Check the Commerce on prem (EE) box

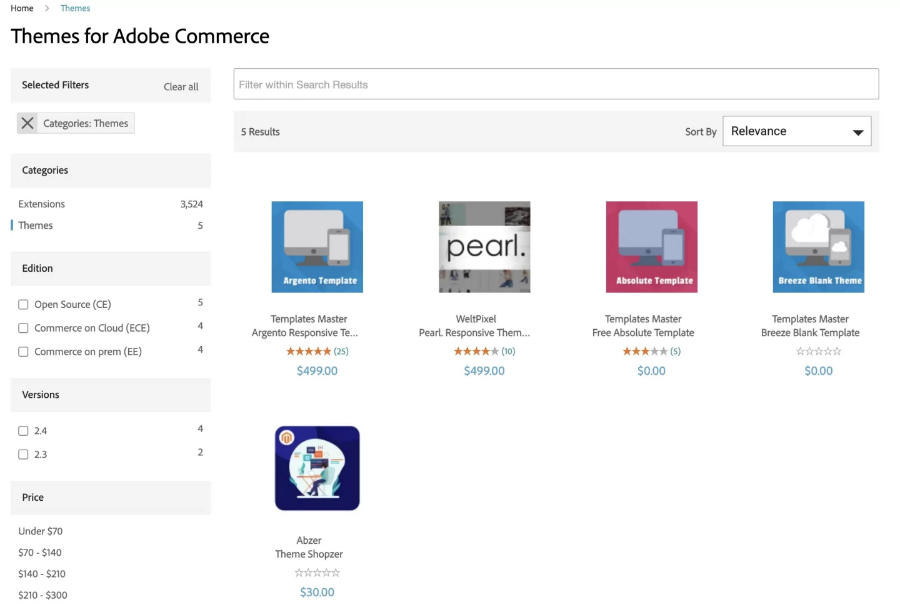click(x=23, y=351)
